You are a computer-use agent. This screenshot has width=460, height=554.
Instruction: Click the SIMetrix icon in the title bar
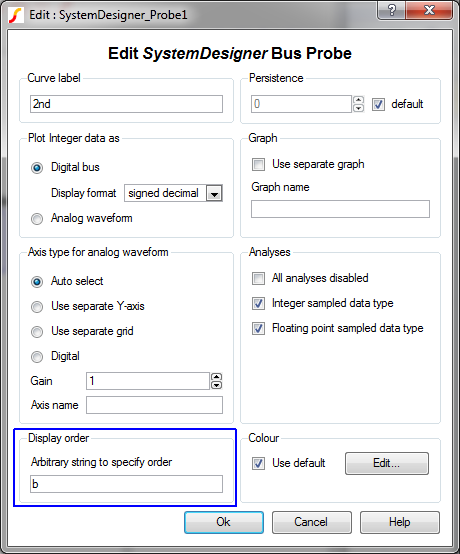pos(16,15)
